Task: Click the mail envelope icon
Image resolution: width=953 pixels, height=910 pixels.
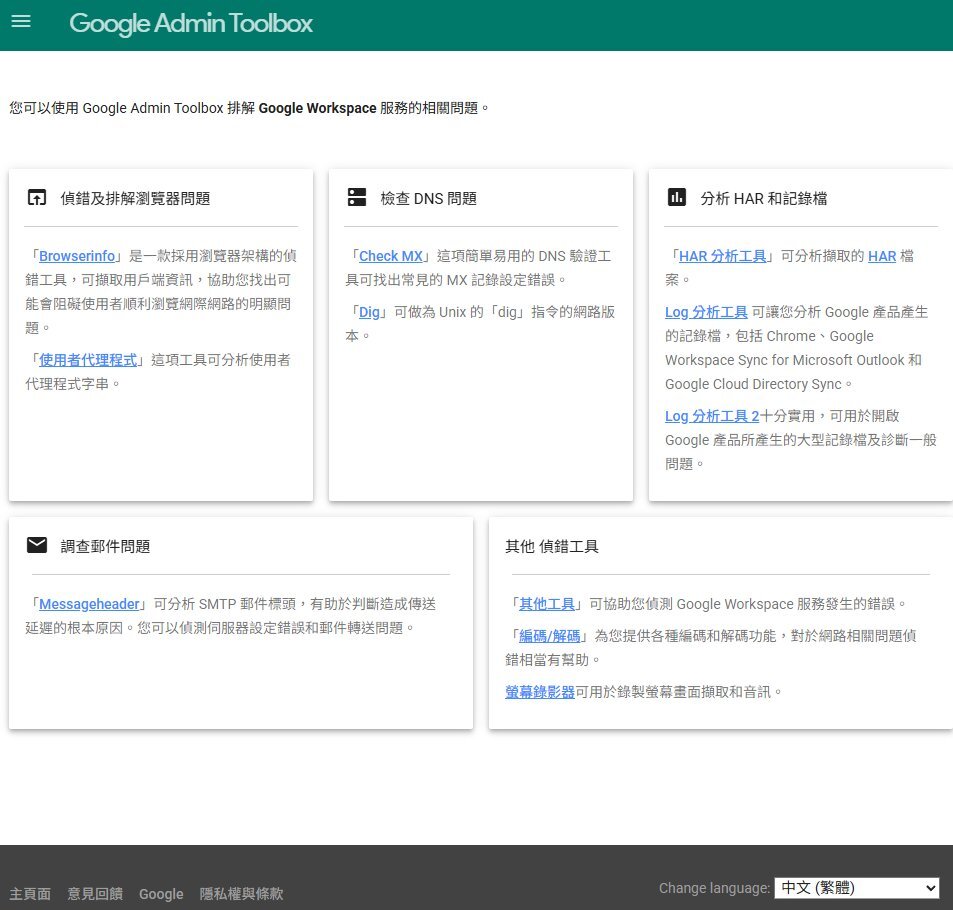Action: pyautogui.click(x=37, y=545)
